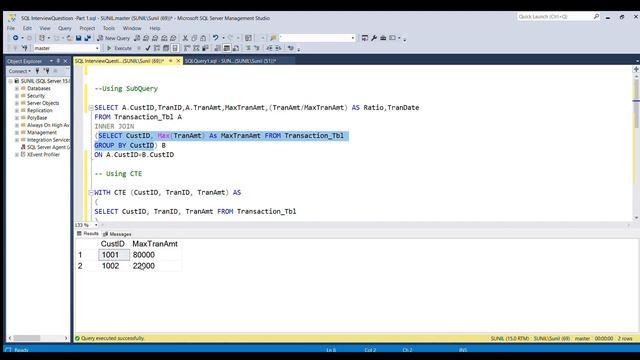640x360 pixels.
Task: Click the Save All icon
Action: coord(87,38)
